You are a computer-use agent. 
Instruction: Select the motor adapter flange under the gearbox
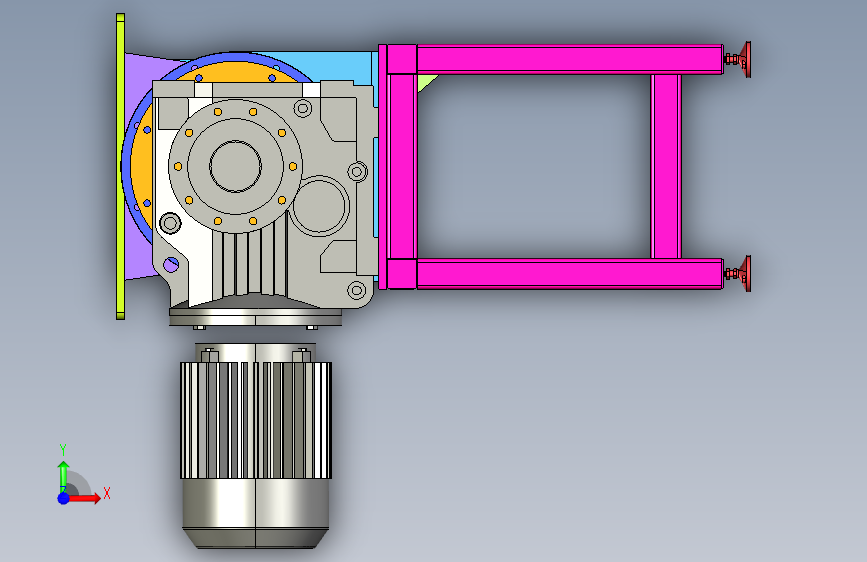(x=255, y=318)
